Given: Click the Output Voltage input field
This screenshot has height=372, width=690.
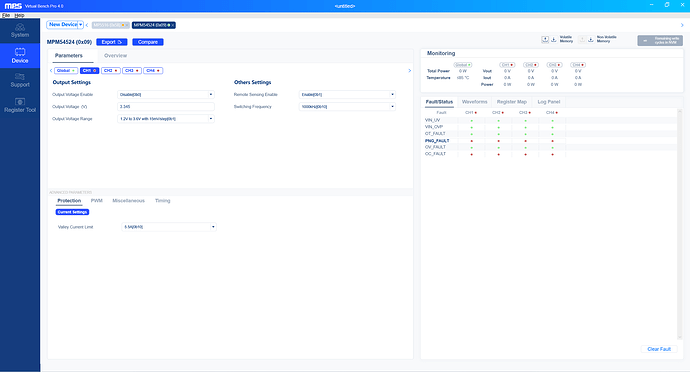Looking at the screenshot, I should tap(165, 107).
